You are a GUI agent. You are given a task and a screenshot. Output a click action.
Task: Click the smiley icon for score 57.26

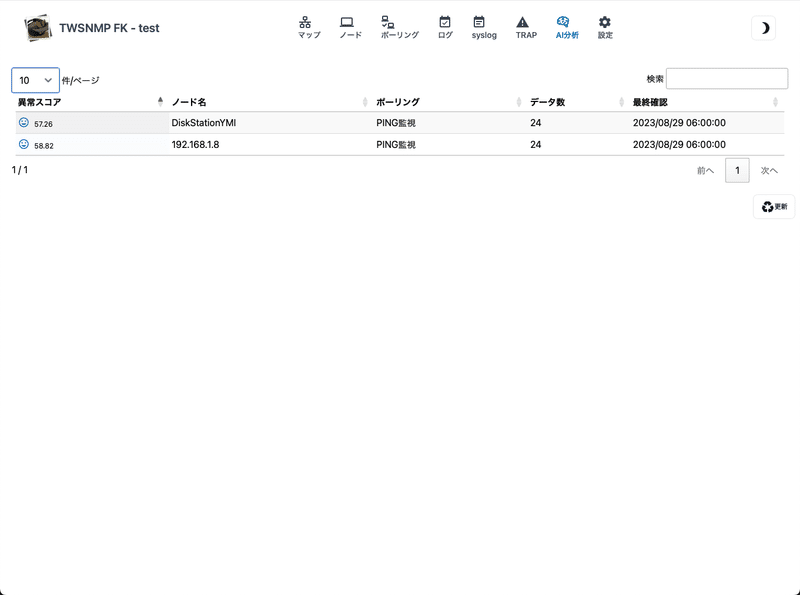(x=23, y=122)
